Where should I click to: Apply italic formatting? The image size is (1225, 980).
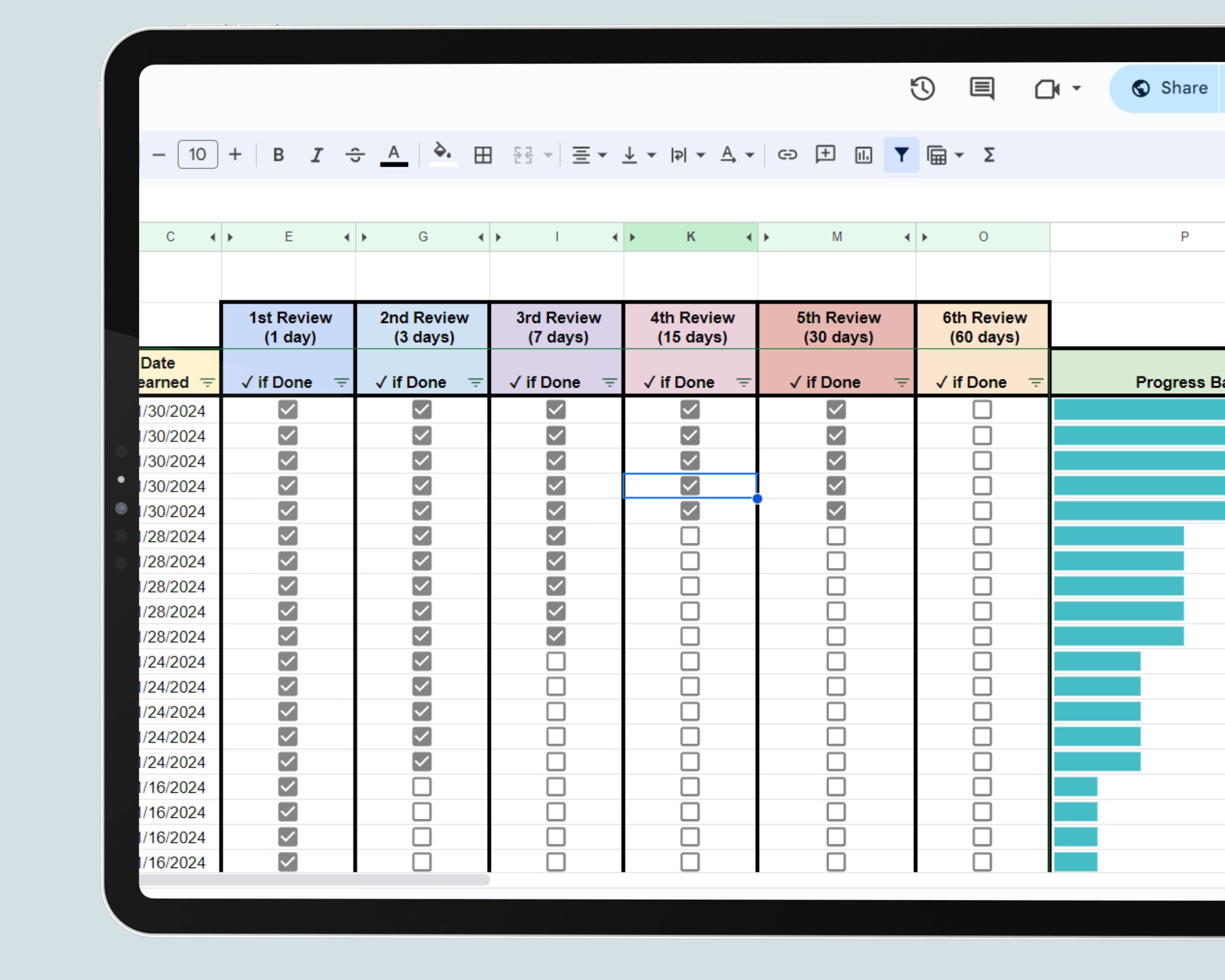coord(317,154)
